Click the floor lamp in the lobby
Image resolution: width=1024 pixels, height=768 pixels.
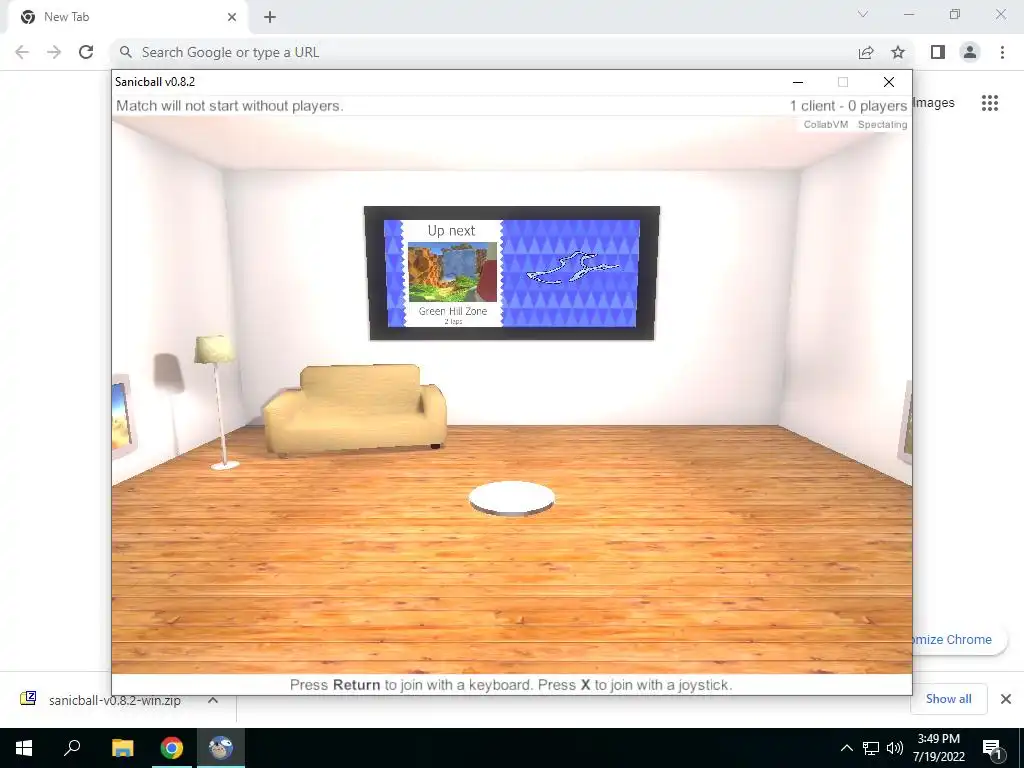click(x=219, y=402)
